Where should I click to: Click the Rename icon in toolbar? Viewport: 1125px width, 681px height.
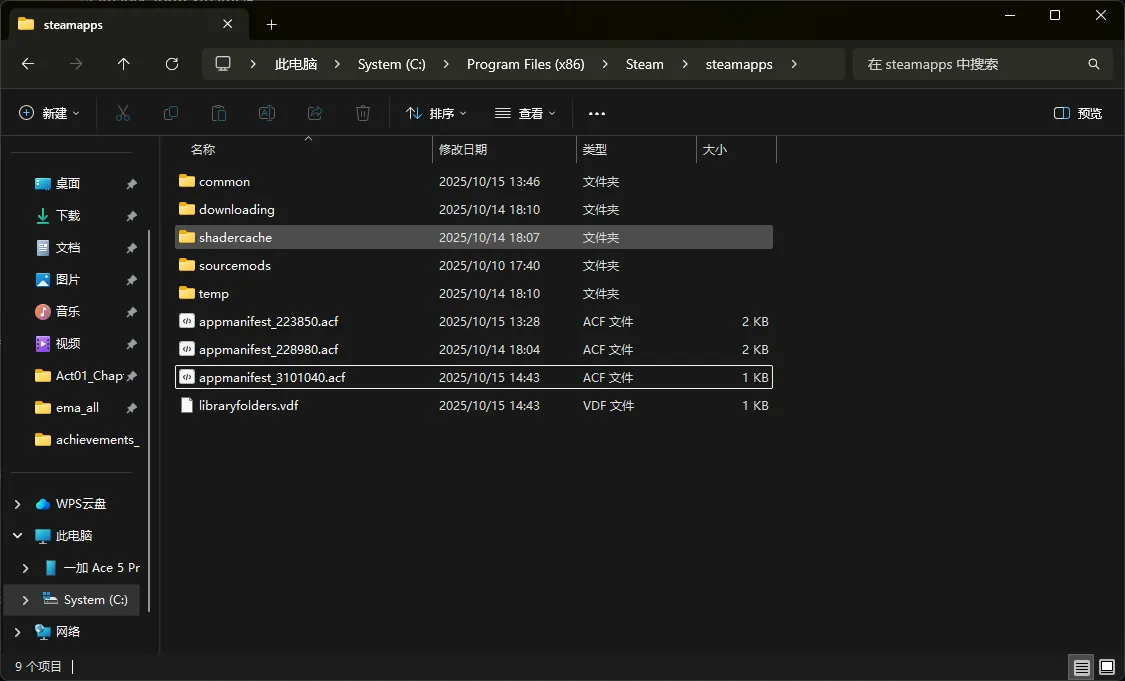(x=267, y=113)
